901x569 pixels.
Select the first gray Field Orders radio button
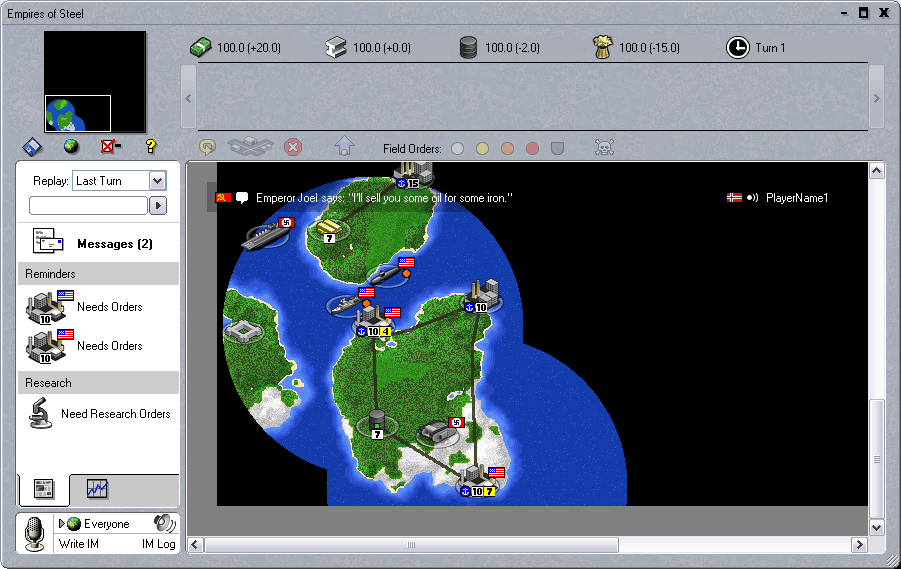[457, 149]
